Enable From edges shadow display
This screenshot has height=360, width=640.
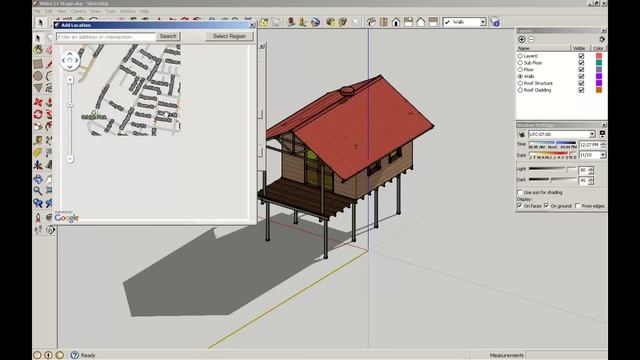click(x=578, y=206)
